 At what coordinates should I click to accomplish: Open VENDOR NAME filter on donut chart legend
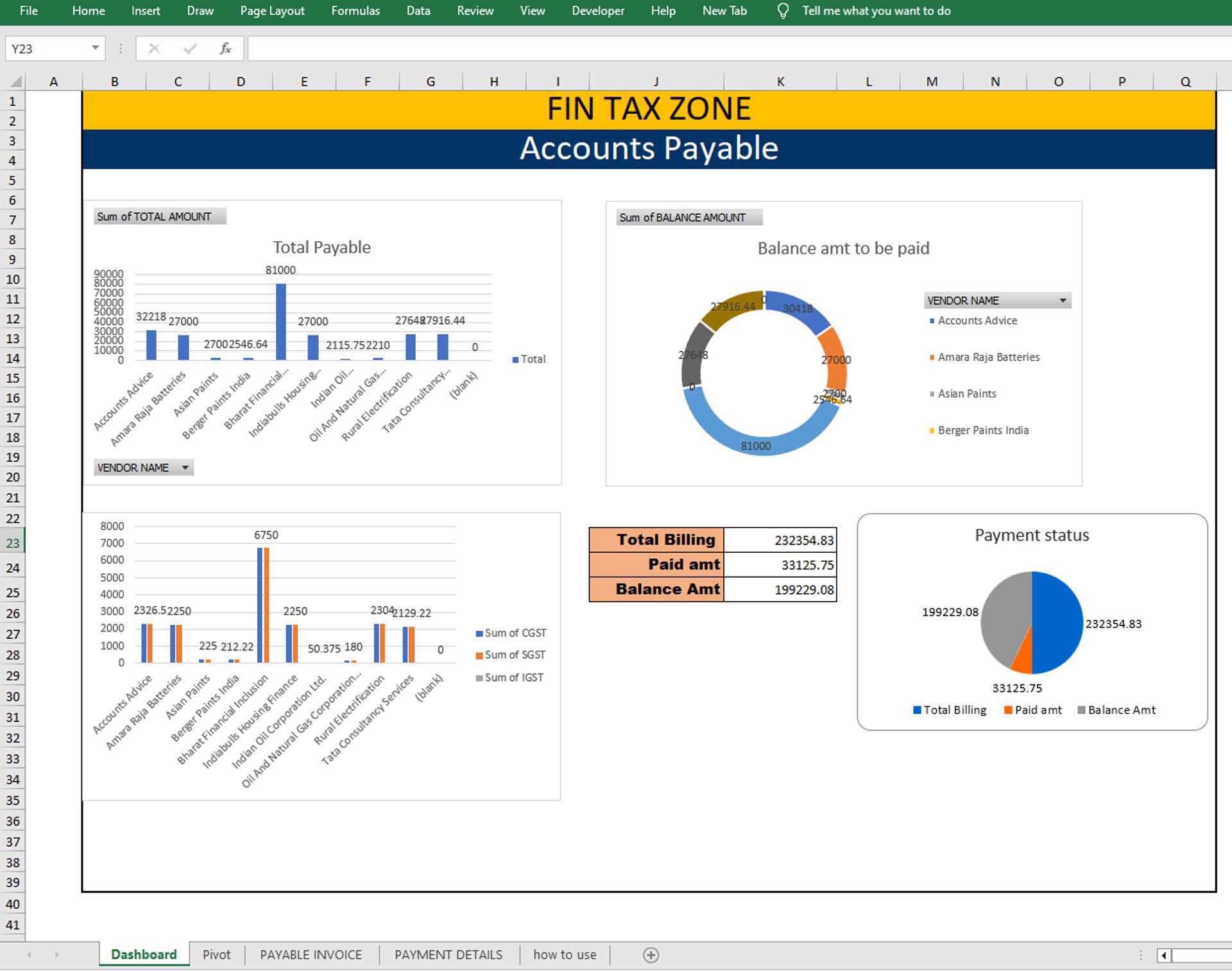[1063, 300]
